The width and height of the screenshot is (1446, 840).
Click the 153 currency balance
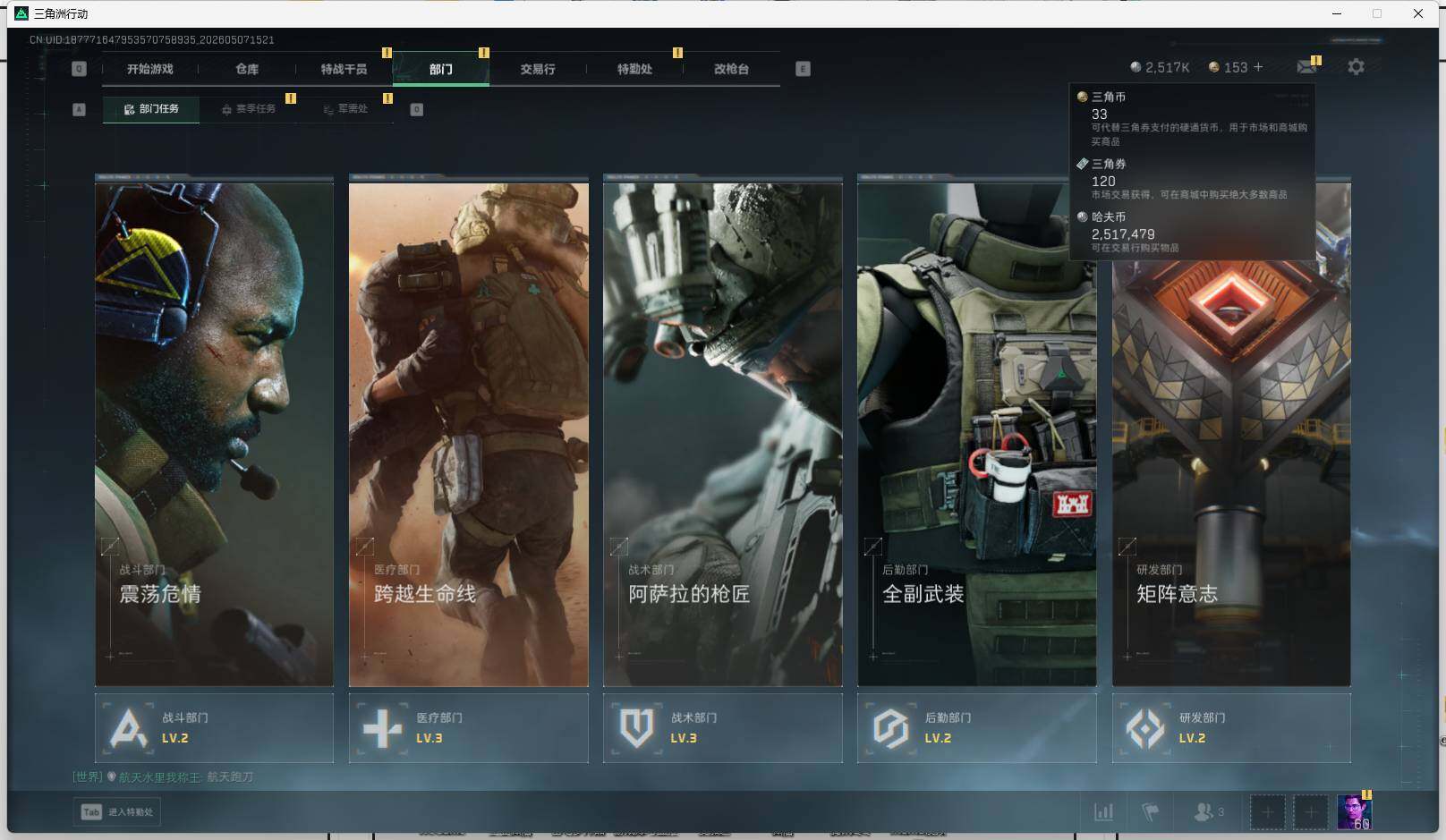coord(1229,67)
